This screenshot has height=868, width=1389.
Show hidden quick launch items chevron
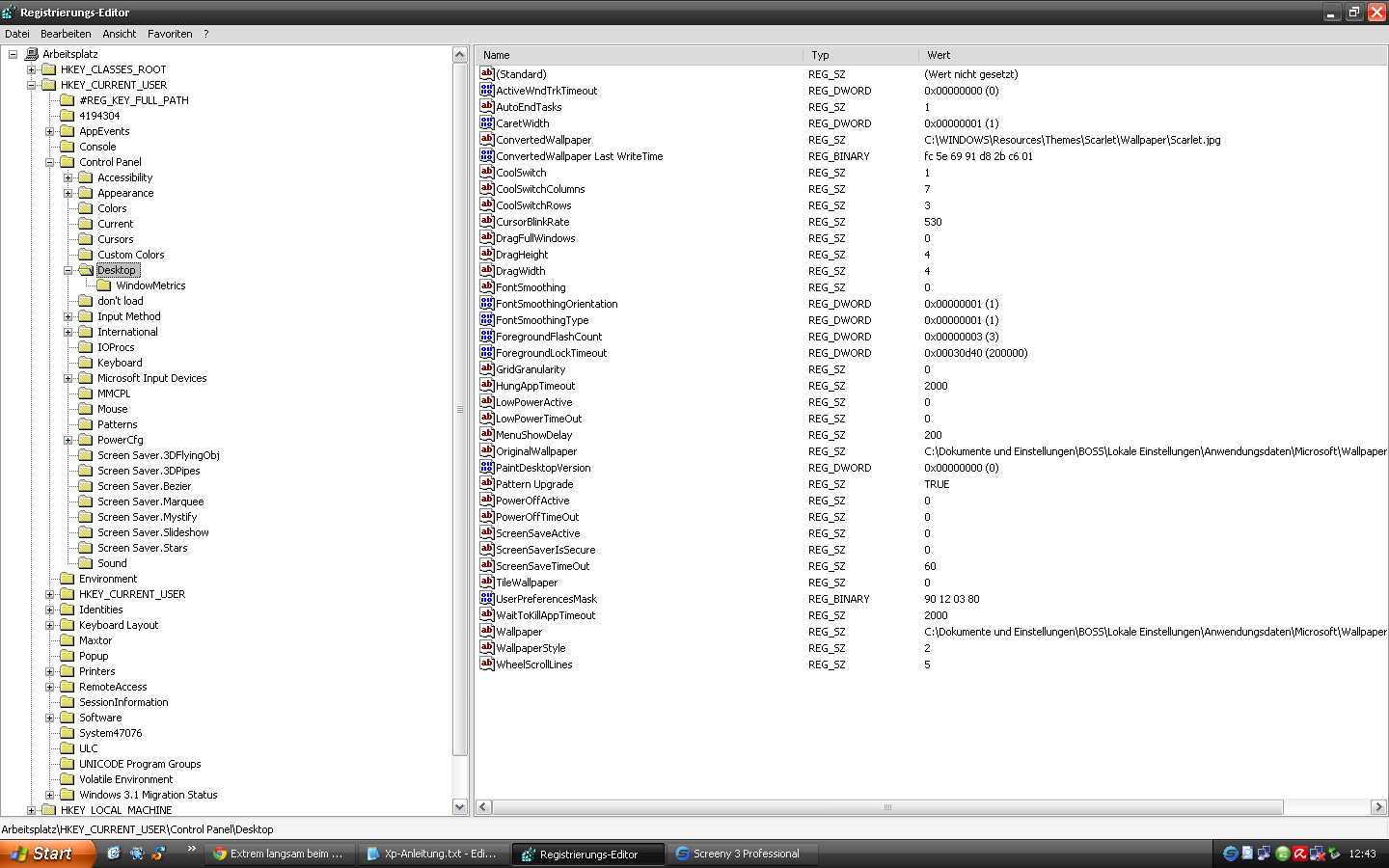pyautogui.click(x=191, y=849)
